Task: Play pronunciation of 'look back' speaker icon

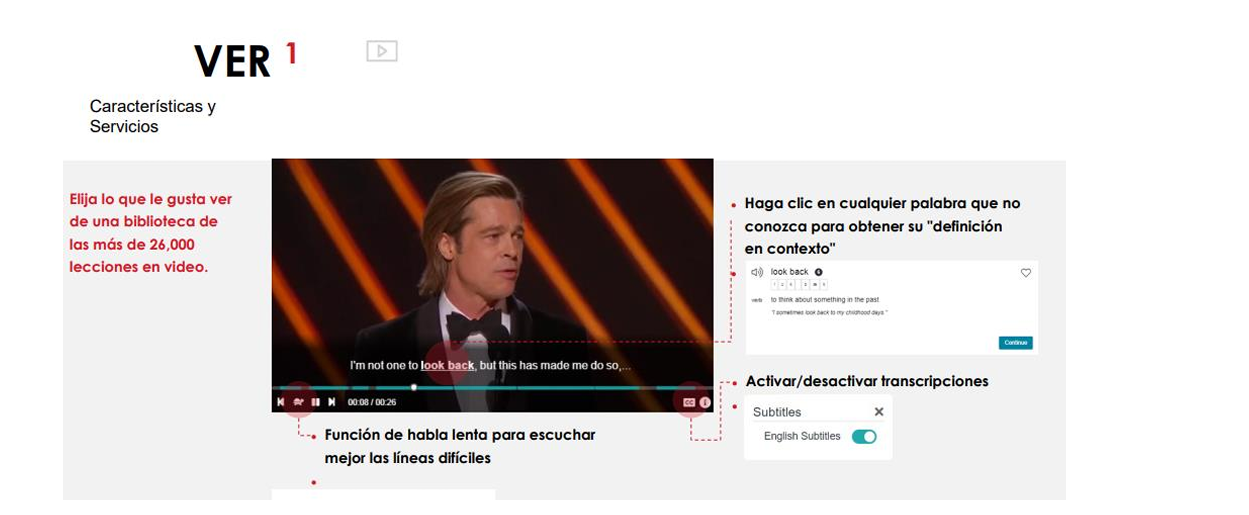Action: (757, 272)
